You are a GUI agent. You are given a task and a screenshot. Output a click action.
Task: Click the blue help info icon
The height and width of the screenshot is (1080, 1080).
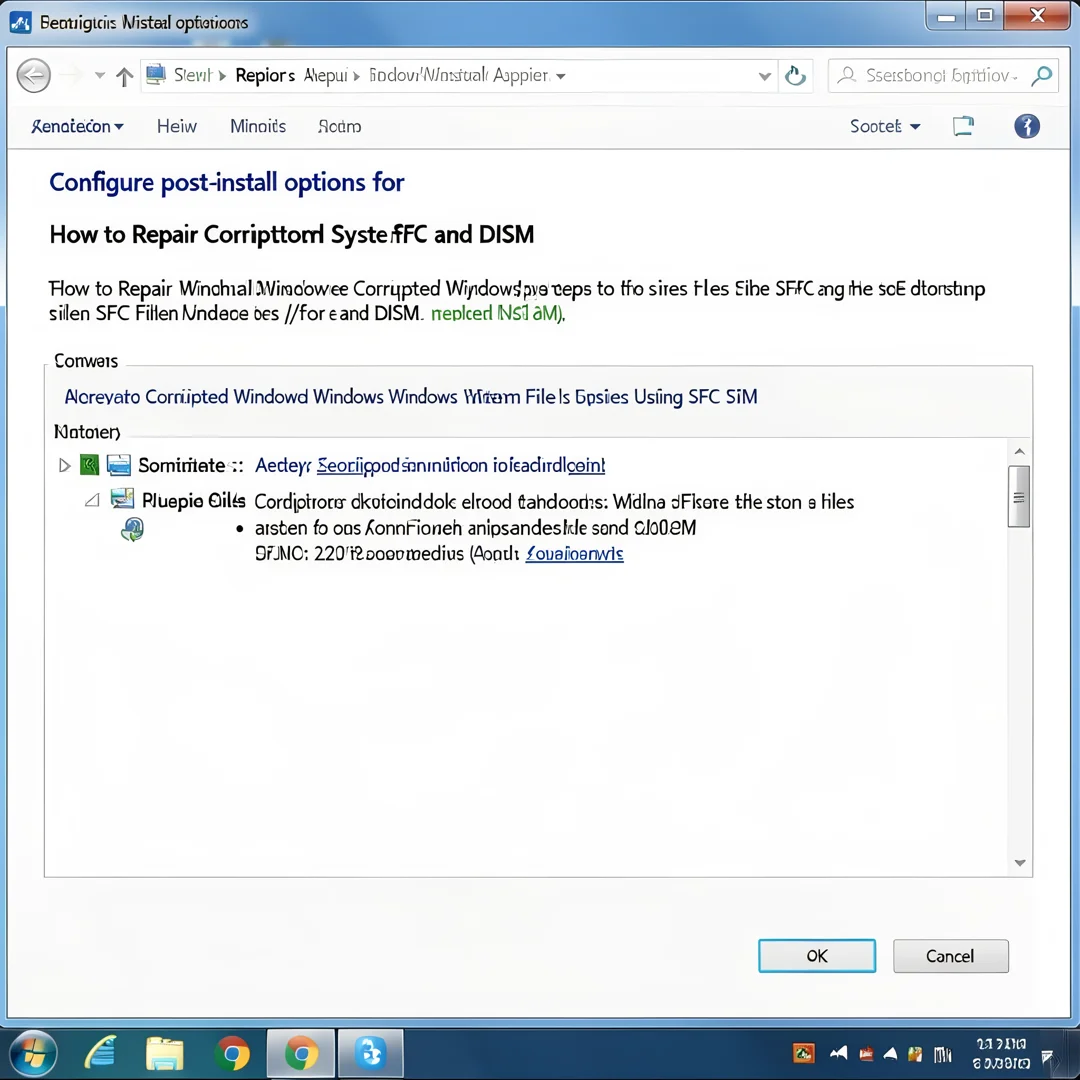[x=1026, y=126]
